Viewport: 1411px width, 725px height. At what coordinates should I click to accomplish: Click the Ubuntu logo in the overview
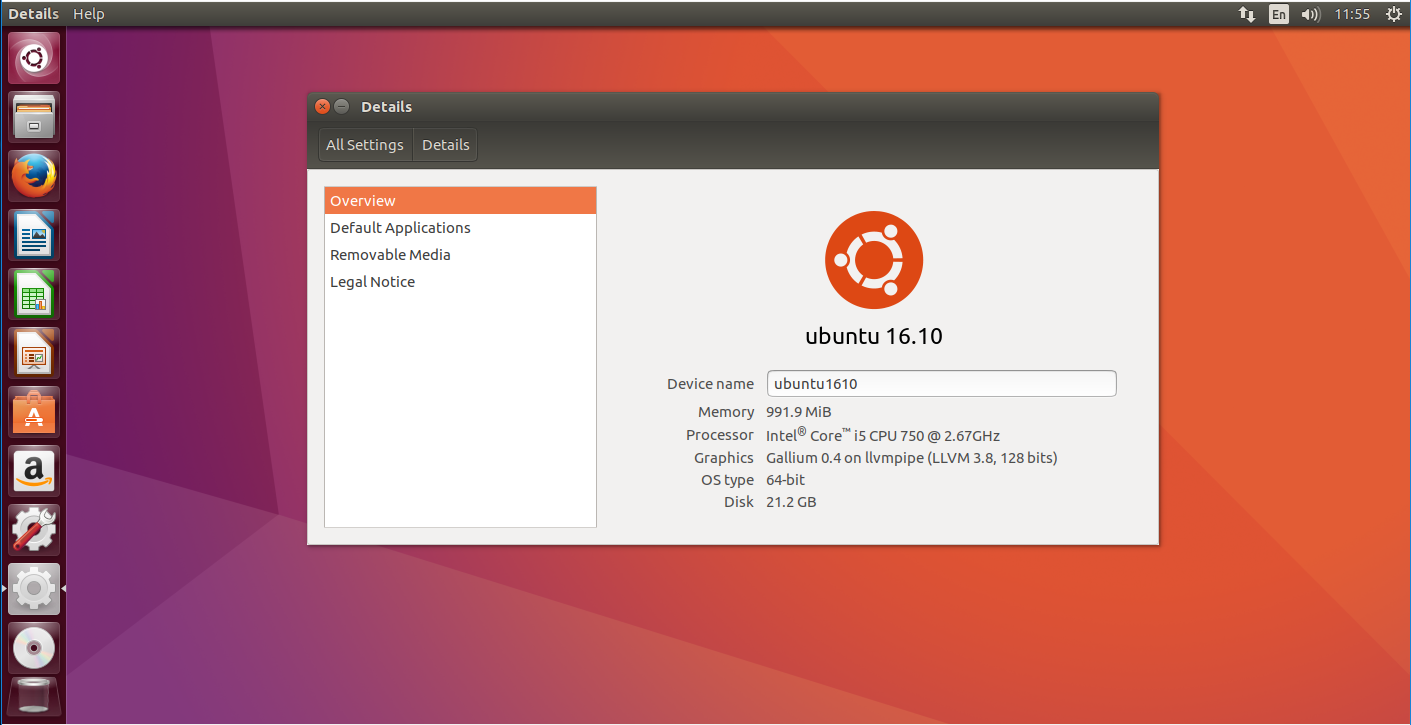874,260
